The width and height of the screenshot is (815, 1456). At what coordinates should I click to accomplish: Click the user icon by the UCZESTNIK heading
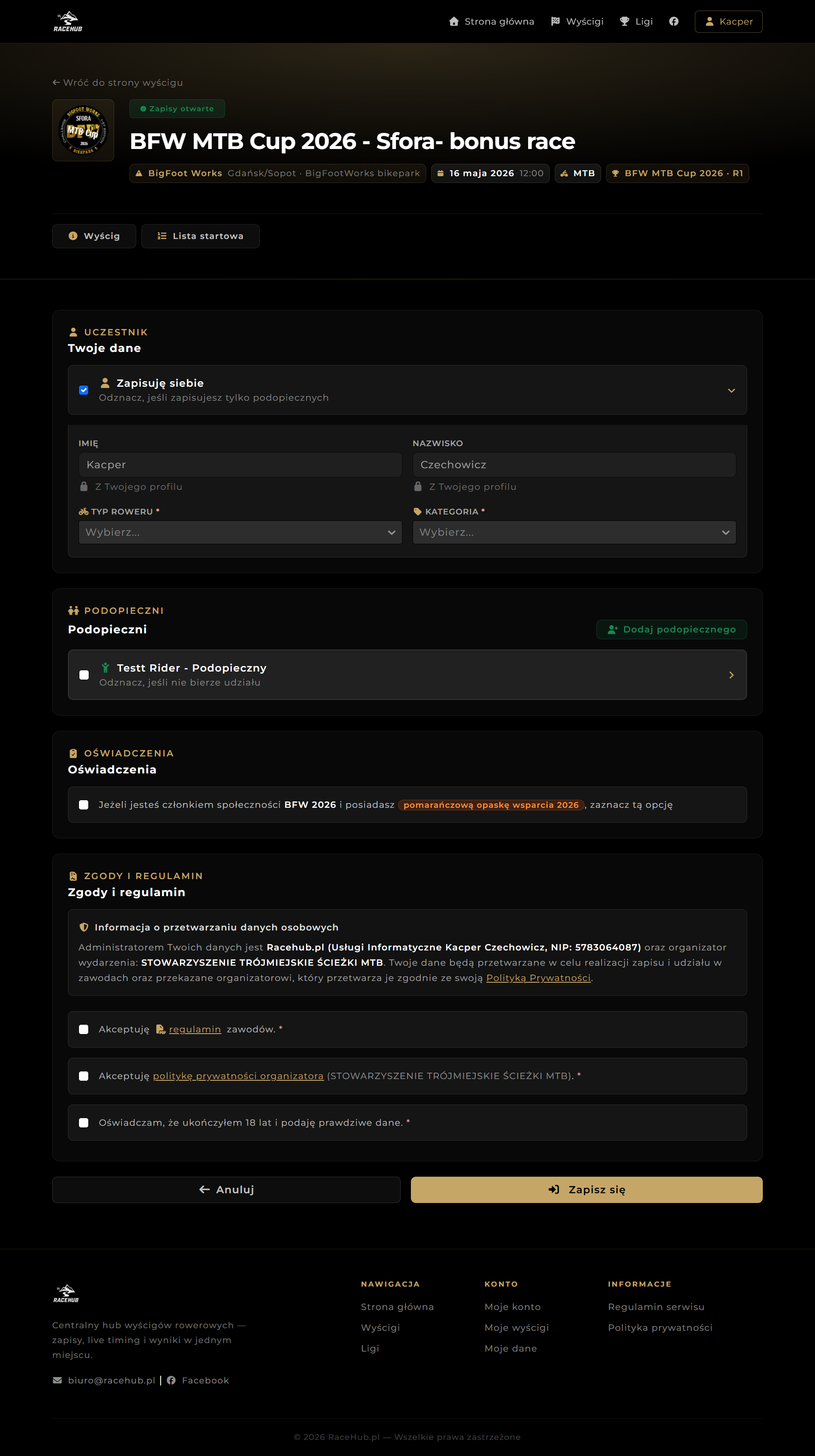pos(73,332)
